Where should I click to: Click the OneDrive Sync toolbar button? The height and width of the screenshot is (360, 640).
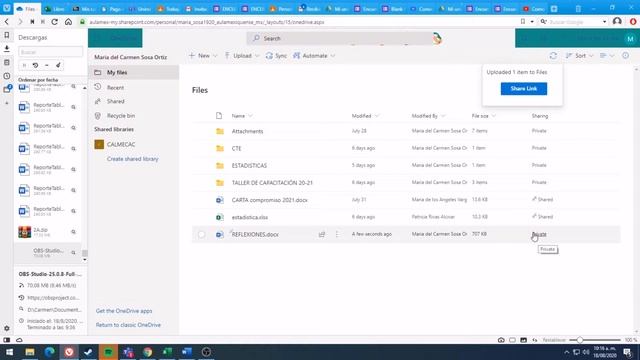point(276,56)
